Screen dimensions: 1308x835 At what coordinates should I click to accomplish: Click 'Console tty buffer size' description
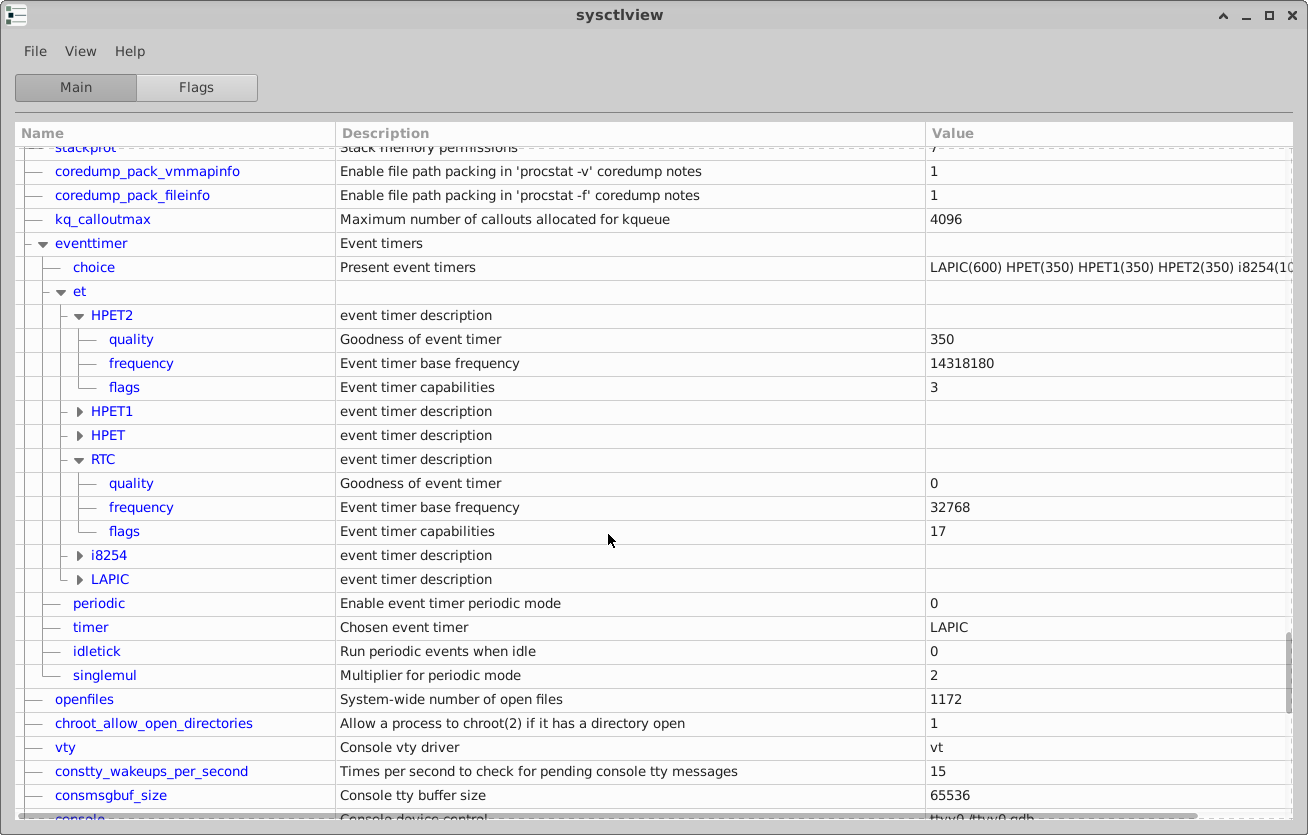413,796
